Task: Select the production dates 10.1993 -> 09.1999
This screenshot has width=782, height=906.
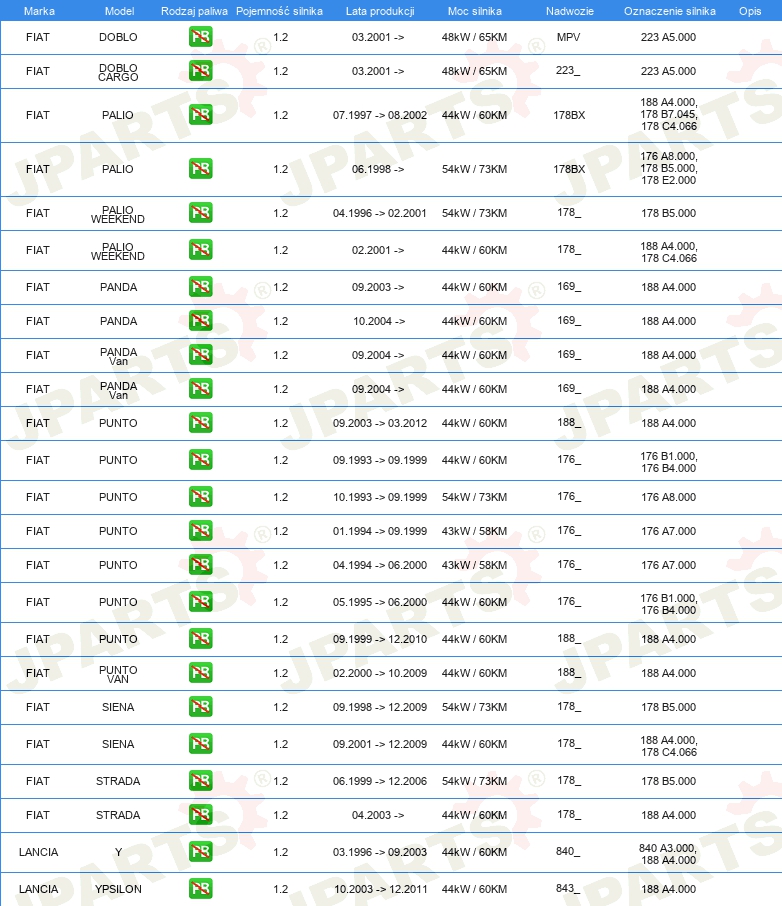Action: [x=380, y=497]
